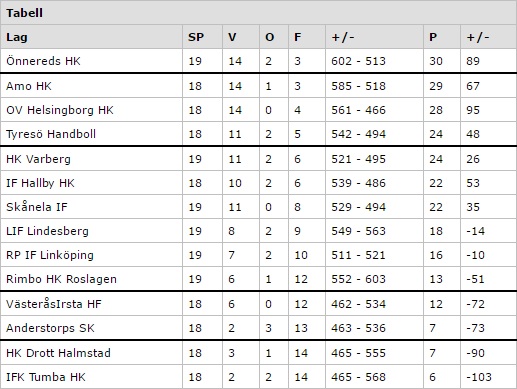The width and height of the screenshot is (517, 389).
Task: Open IFK Tumba HK team entry
Action: coord(46,377)
